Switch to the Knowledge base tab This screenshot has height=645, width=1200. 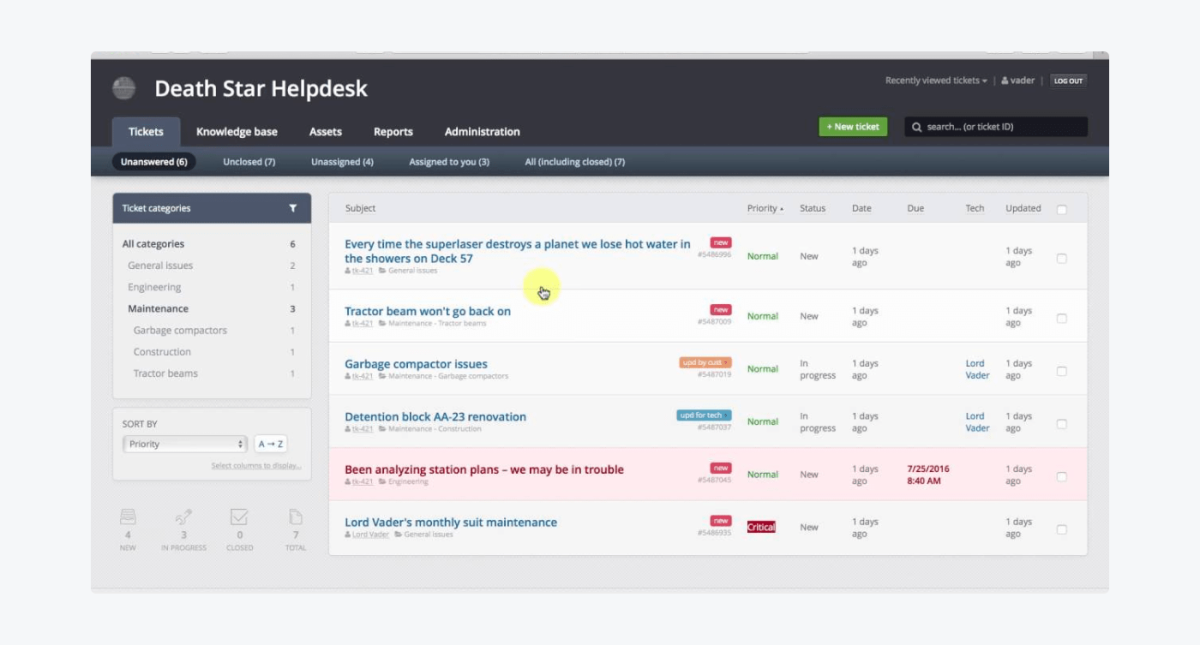[x=237, y=132]
